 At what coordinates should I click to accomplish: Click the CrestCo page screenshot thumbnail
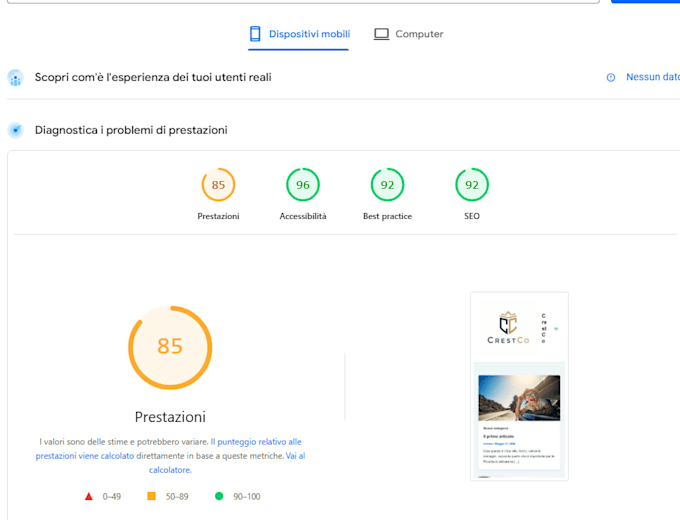click(519, 386)
